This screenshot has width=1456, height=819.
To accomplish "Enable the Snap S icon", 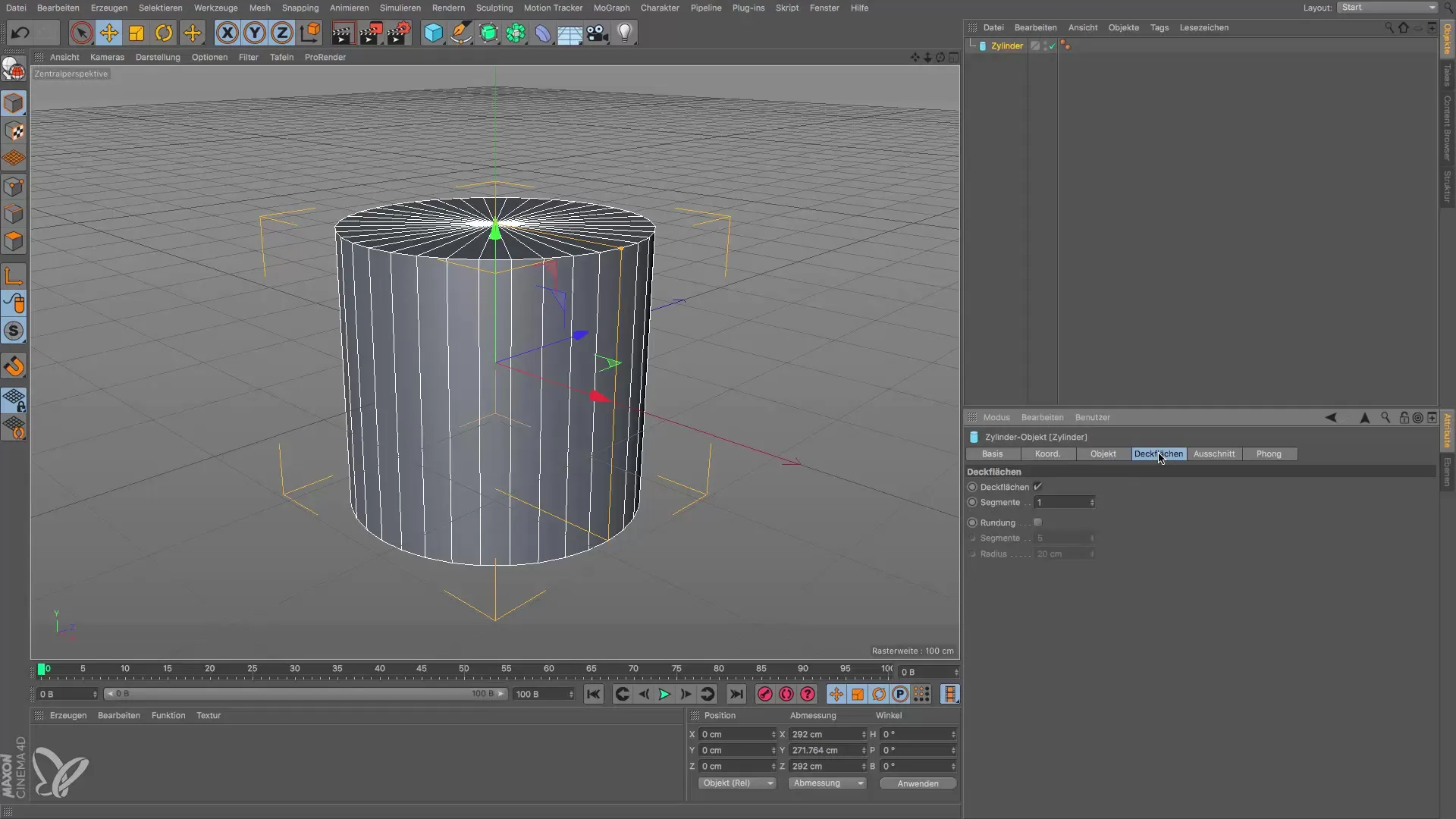I will (x=14, y=331).
